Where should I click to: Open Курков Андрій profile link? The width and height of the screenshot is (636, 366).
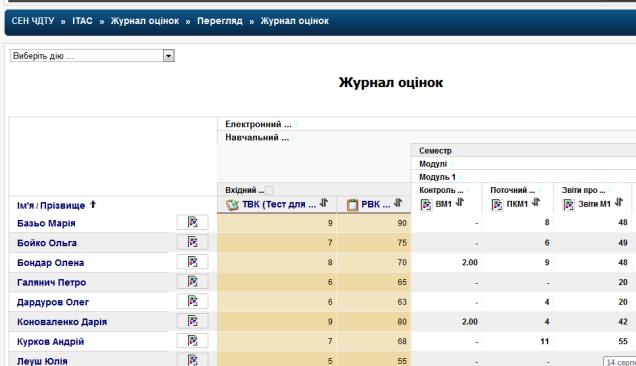(x=51, y=342)
